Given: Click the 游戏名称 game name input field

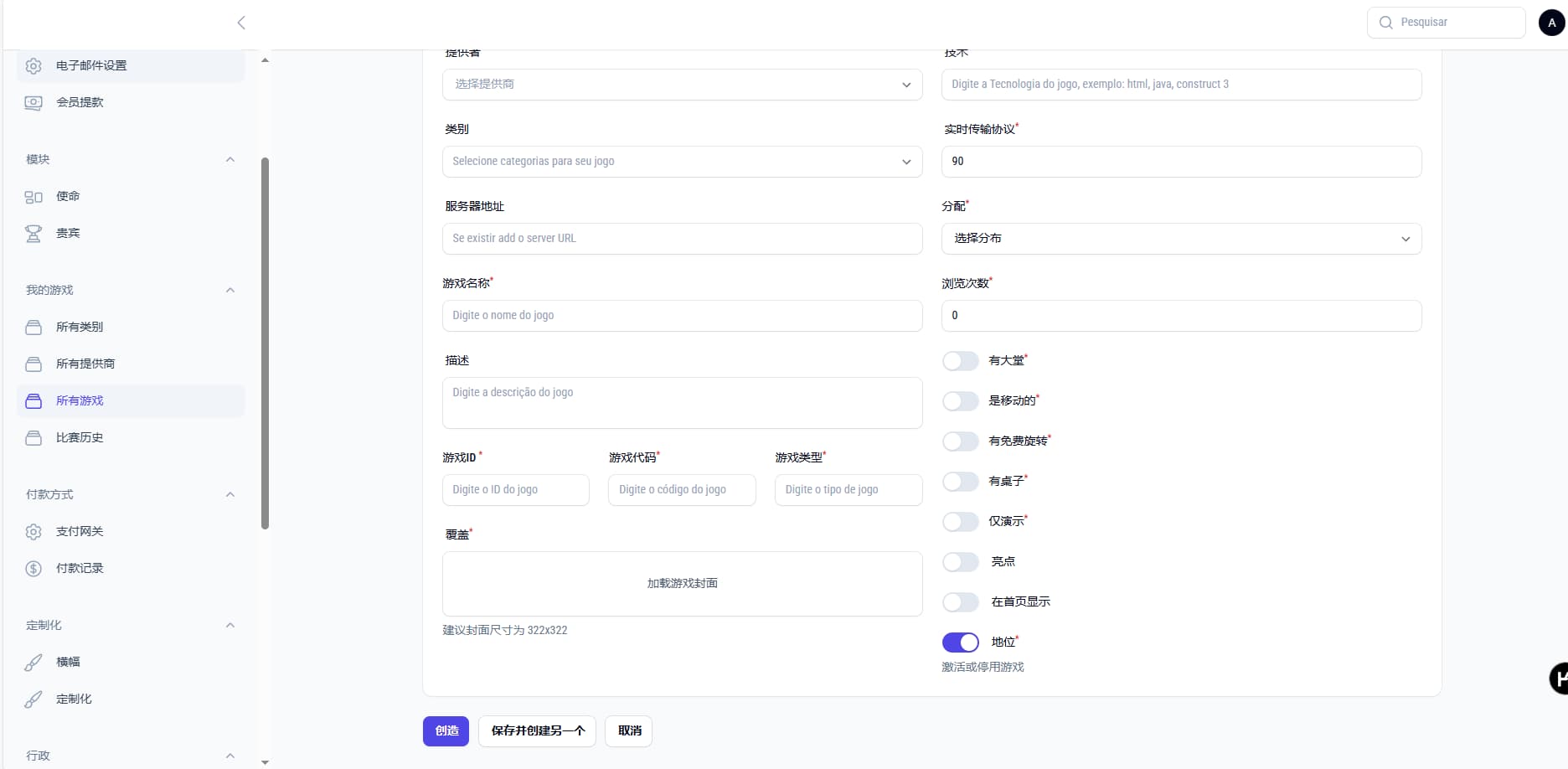Looking at the screenshot, I should point(682,316).
